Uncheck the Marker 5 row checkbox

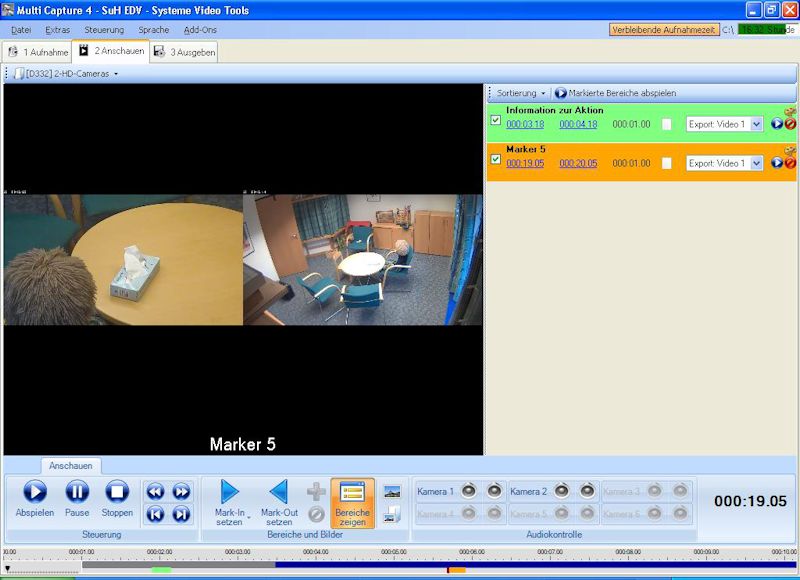coord(496,159)
